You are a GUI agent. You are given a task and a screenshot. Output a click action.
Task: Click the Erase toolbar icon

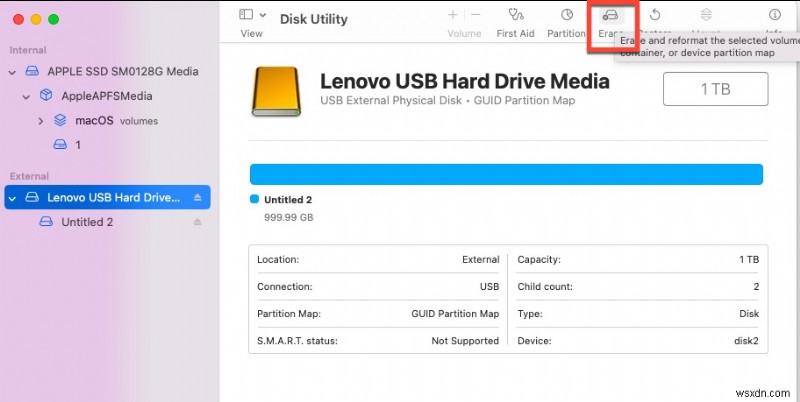coord(610,15)
